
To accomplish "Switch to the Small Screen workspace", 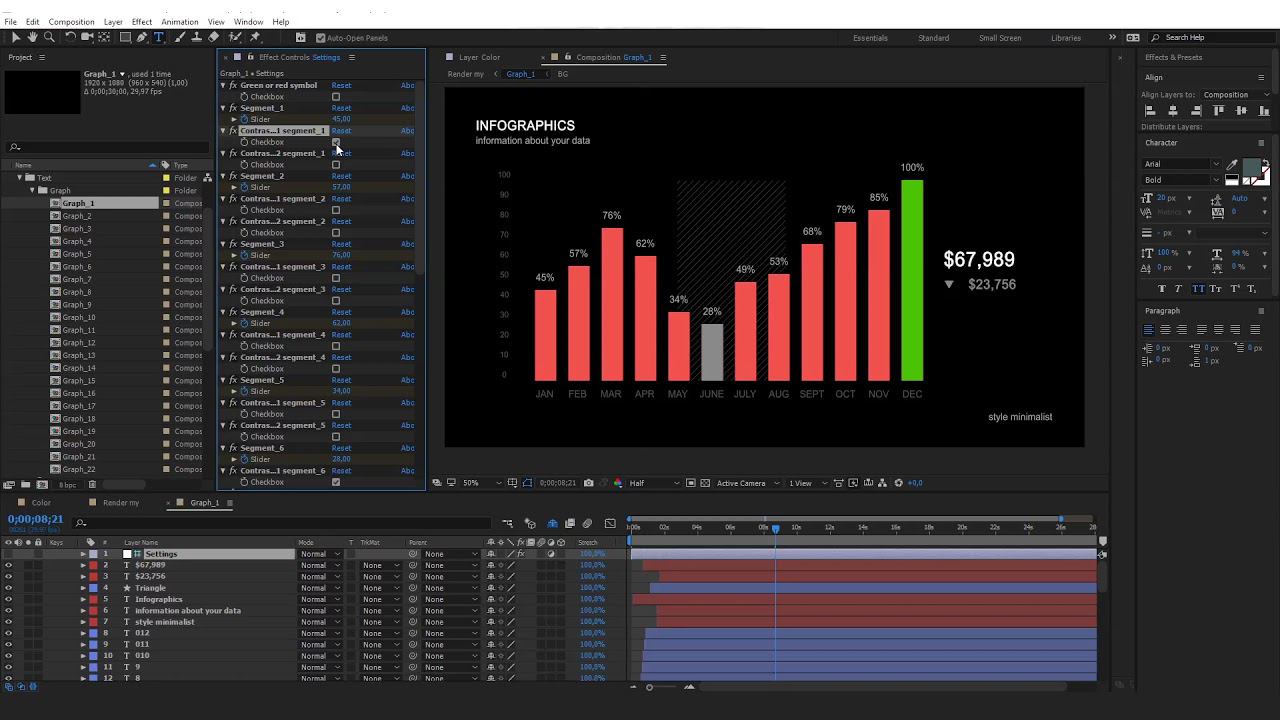I will coord(1000,38).
